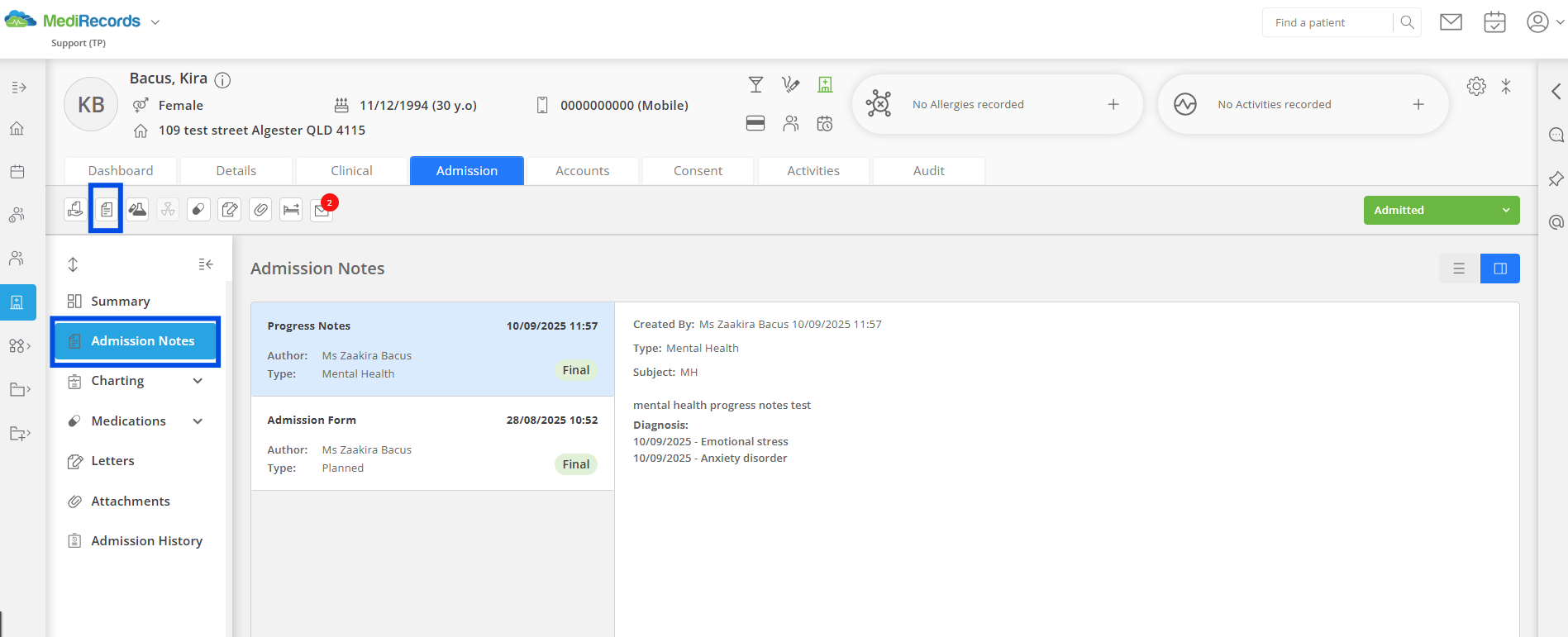Toggle the sort order arrows in side menu
The width and height of the screenshot is (1568, 637).
click(73, 264)
